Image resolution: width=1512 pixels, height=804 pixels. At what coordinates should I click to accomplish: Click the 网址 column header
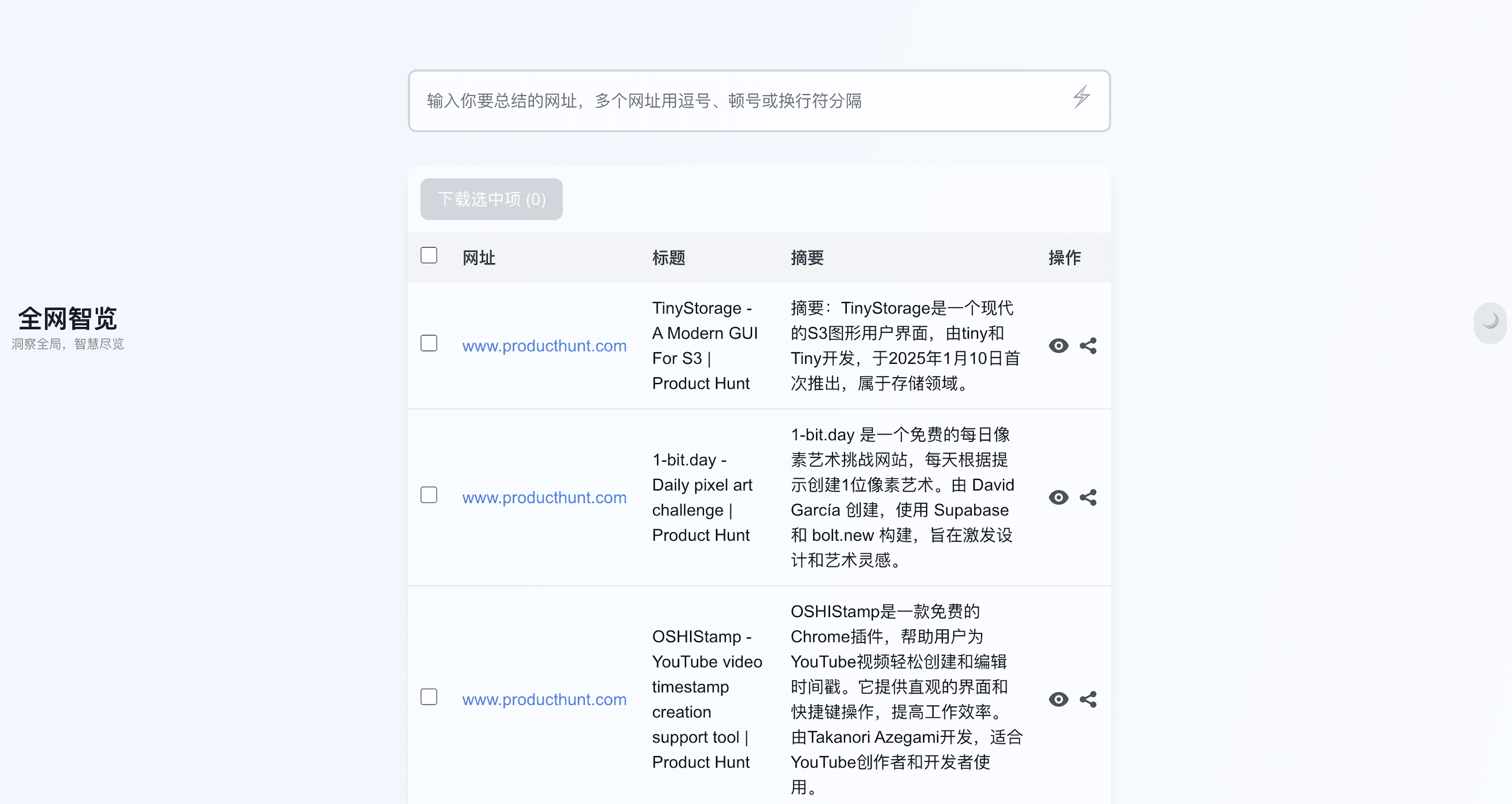(478, 257)
